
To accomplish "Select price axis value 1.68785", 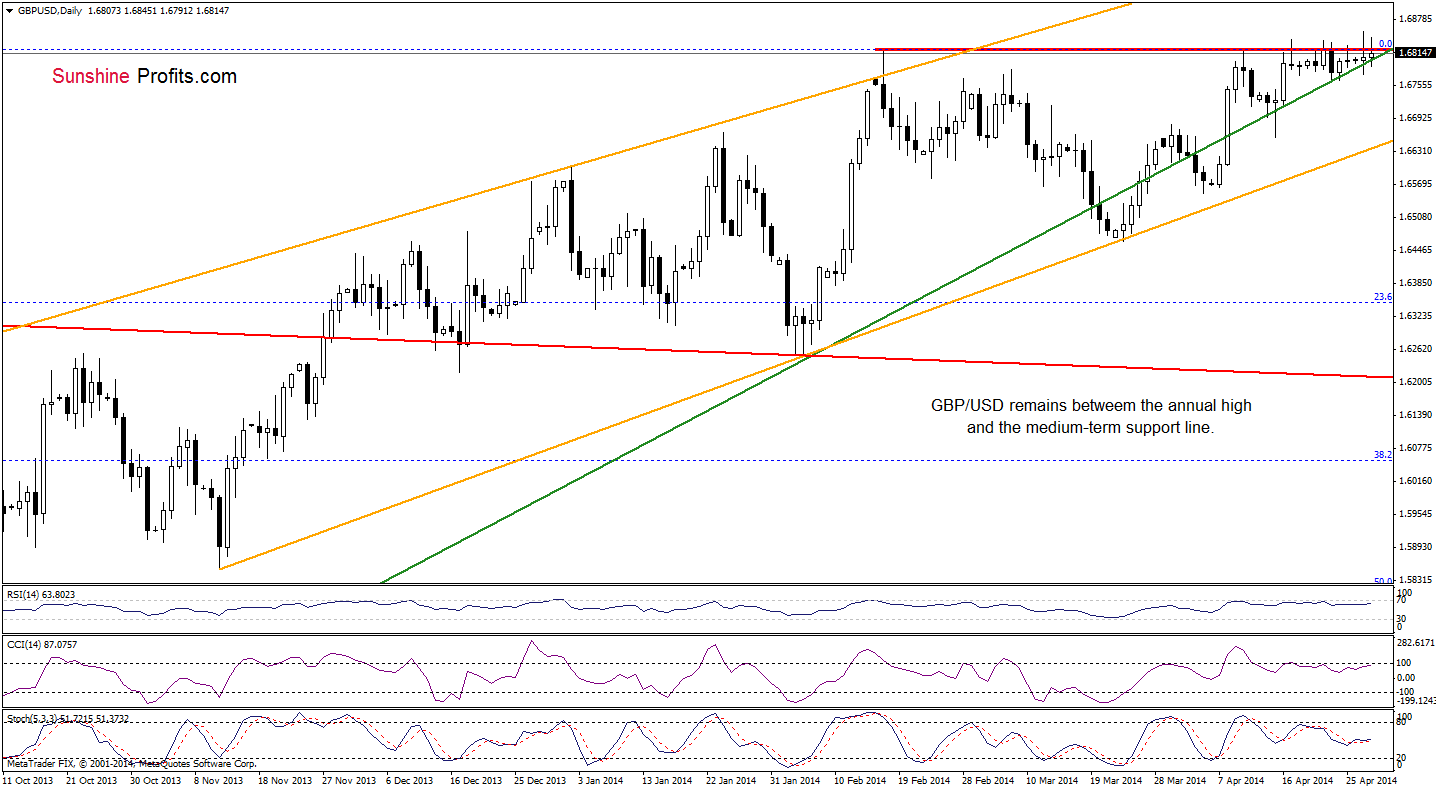I will click(x=1416, y=19).
